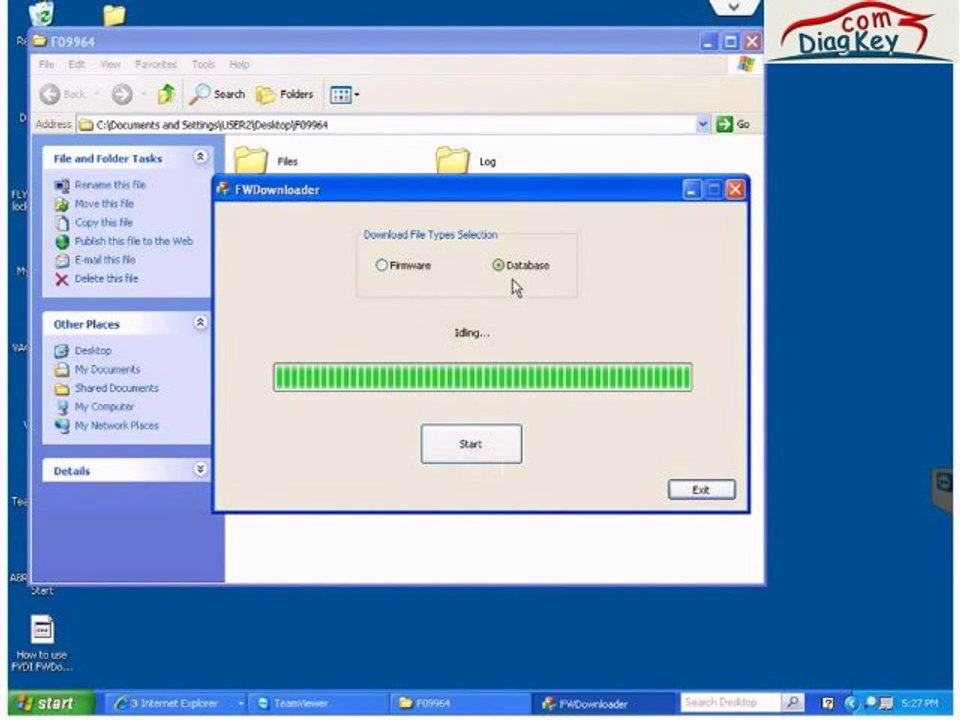
Task: Close the FWDownloader window
Action: coord(735,189)
